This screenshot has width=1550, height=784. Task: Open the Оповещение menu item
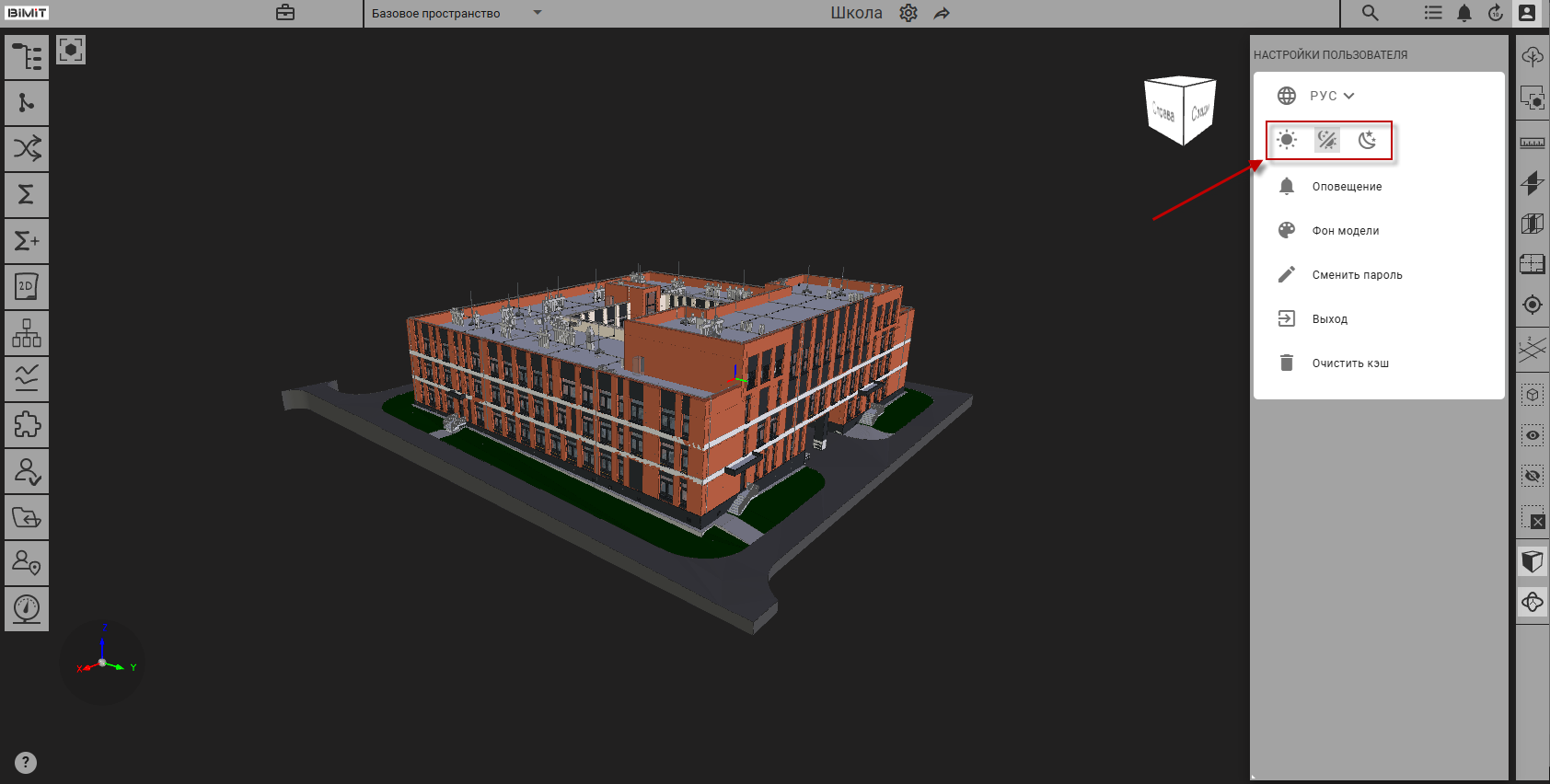click(x=1347, y=187)
